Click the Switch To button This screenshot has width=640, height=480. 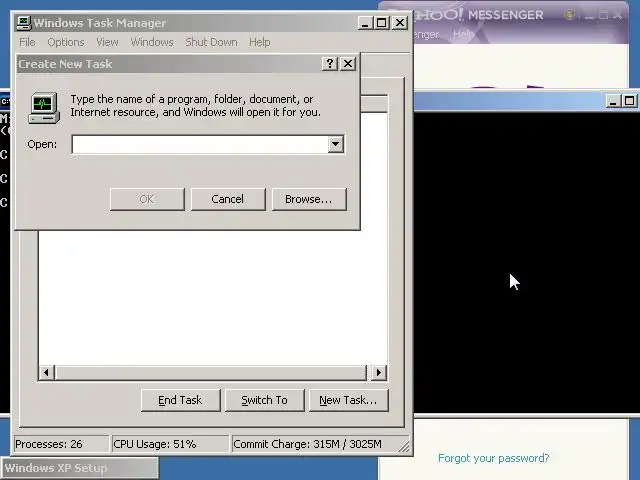coord(264,400)
